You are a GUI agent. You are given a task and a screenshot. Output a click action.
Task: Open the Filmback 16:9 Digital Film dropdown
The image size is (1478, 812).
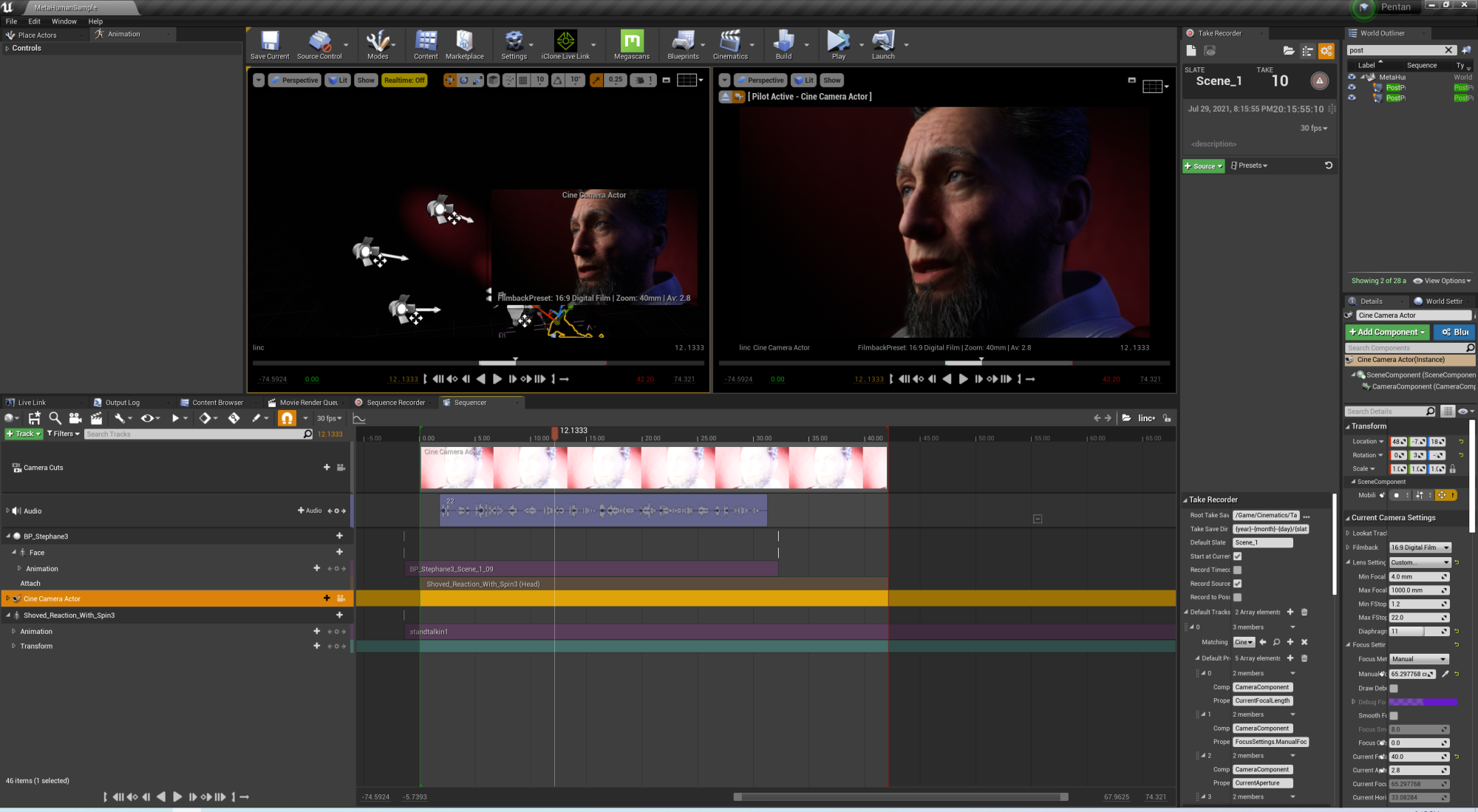(1420, 547)
